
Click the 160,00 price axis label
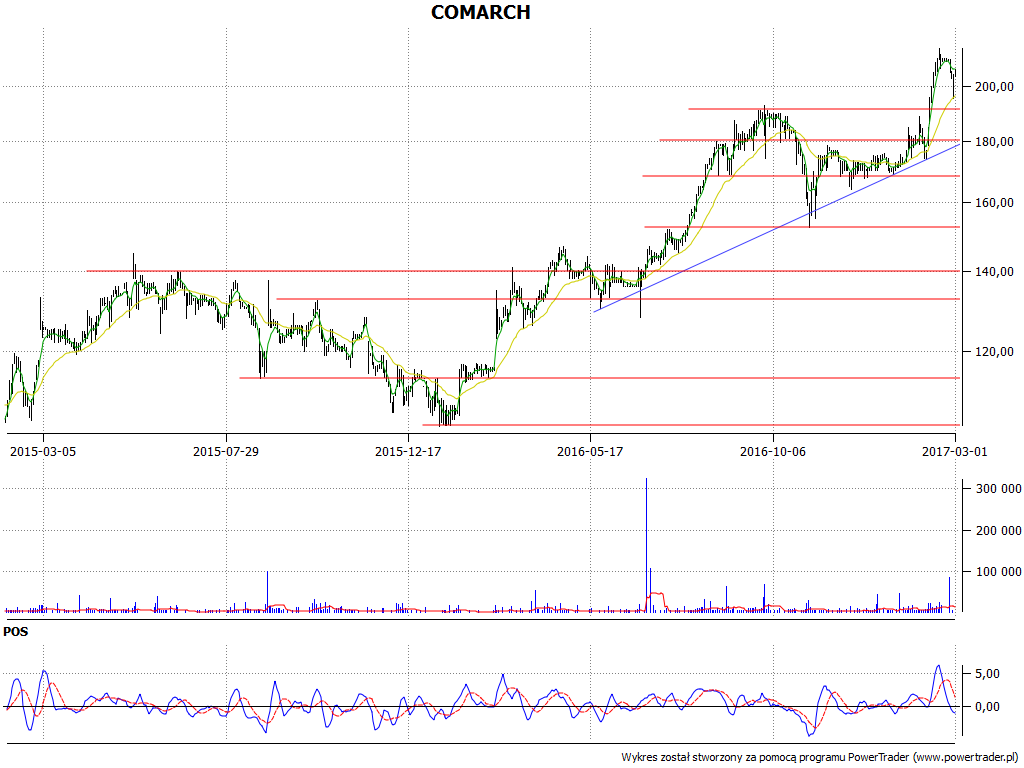[993, 203]
